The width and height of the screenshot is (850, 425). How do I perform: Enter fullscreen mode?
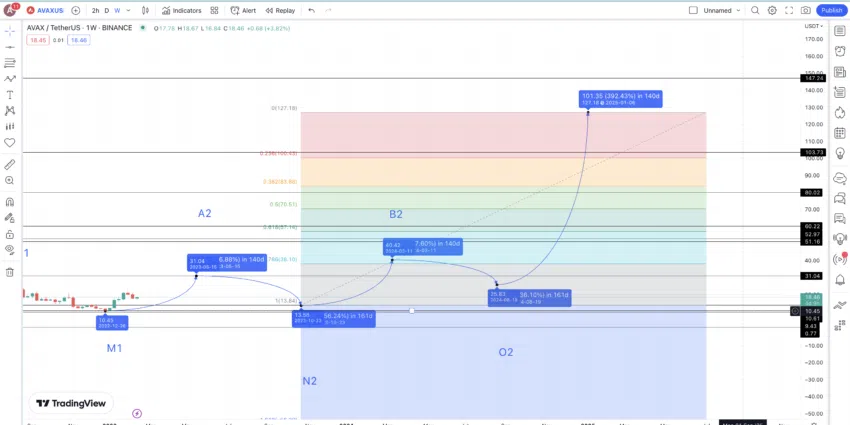[789, 10]
